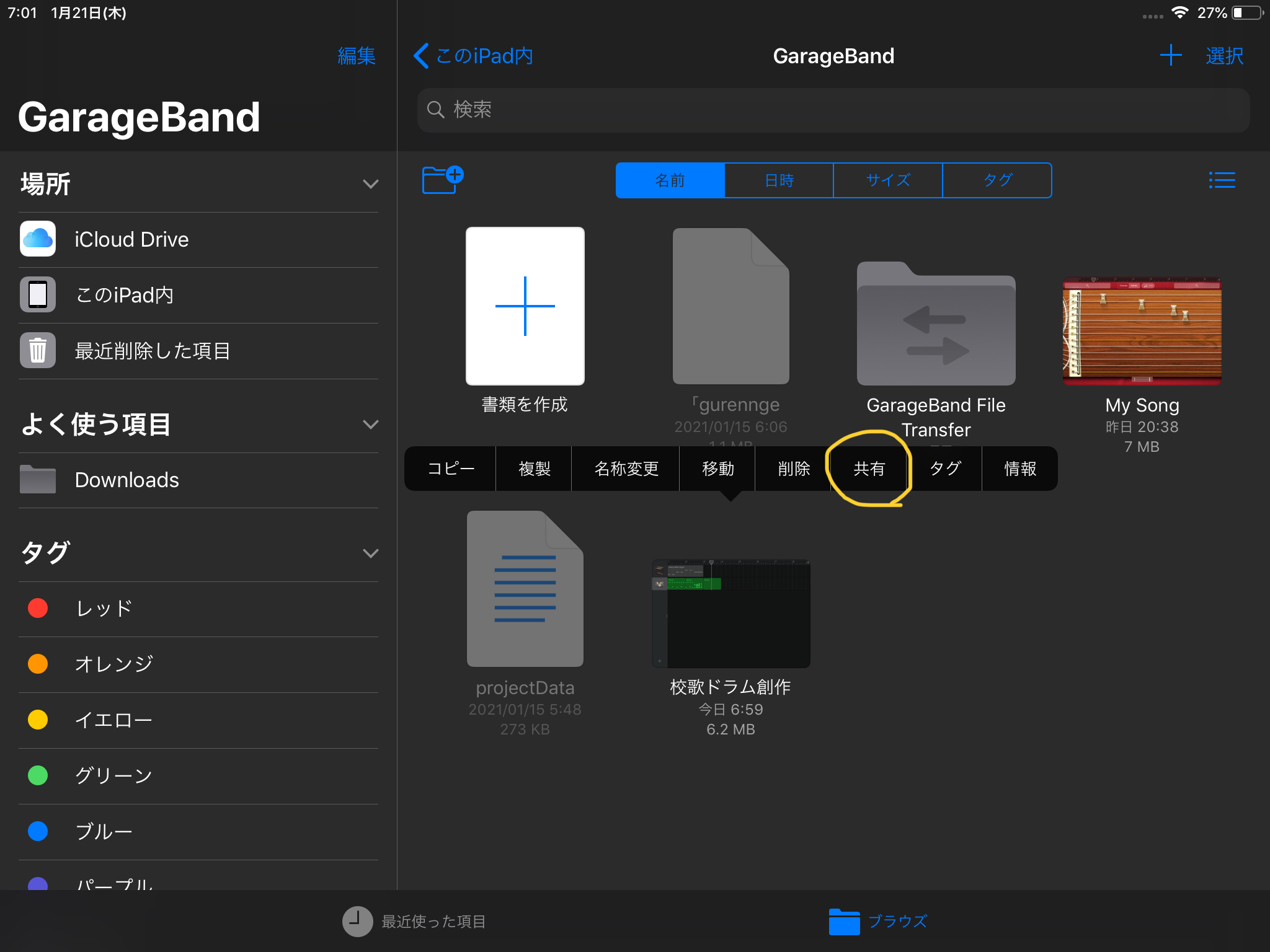Collapse the 場所 section

(x=370, y=184)
